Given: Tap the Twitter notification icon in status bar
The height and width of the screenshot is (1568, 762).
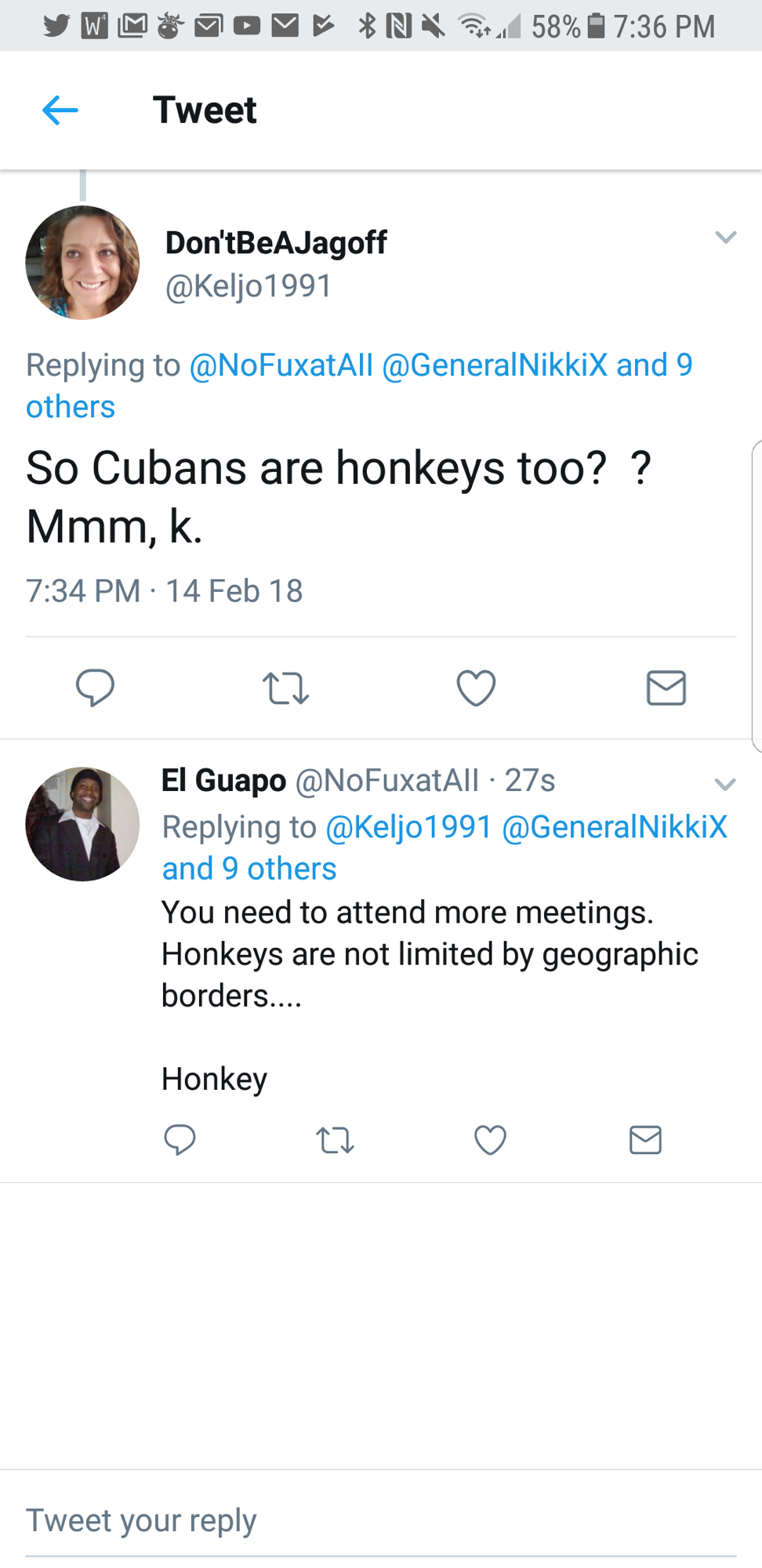Looking at the screenshot, I should pos(56,26).
